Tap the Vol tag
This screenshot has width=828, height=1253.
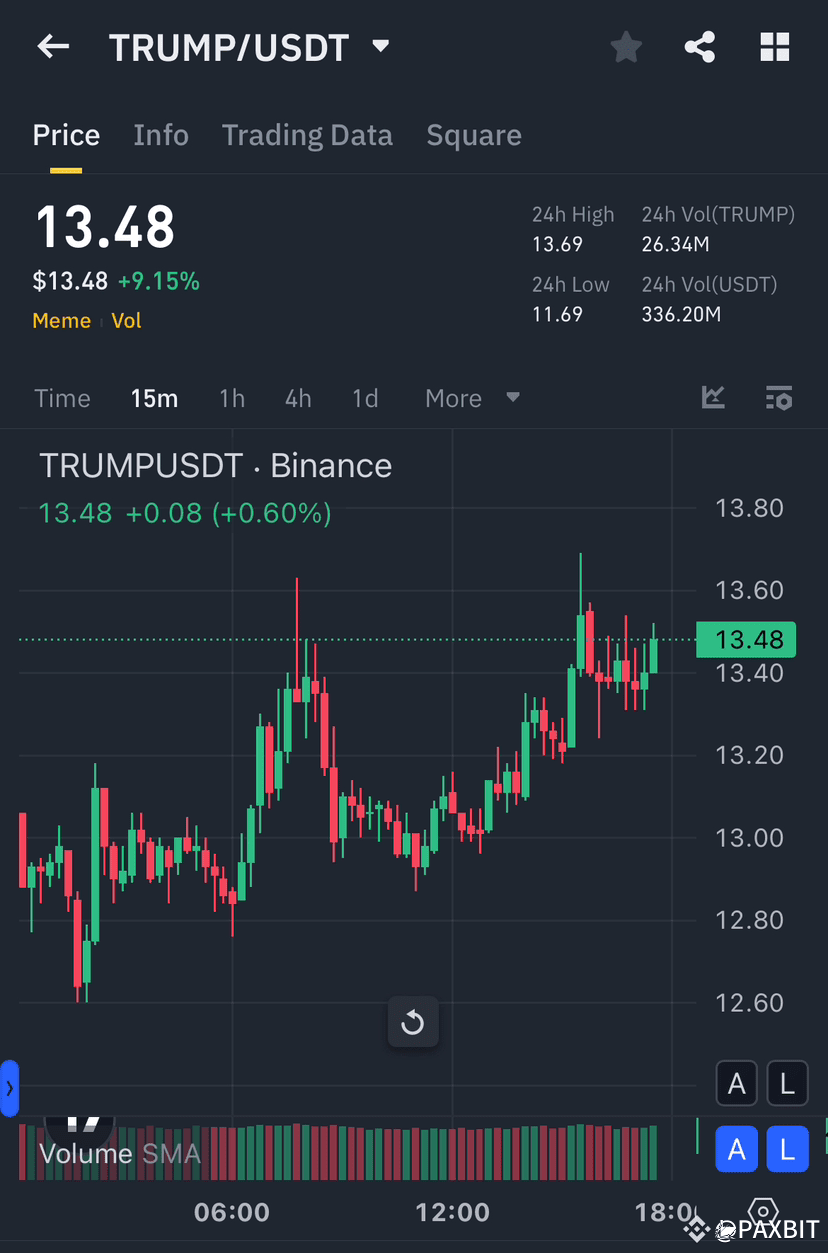(x=127, y=321)
